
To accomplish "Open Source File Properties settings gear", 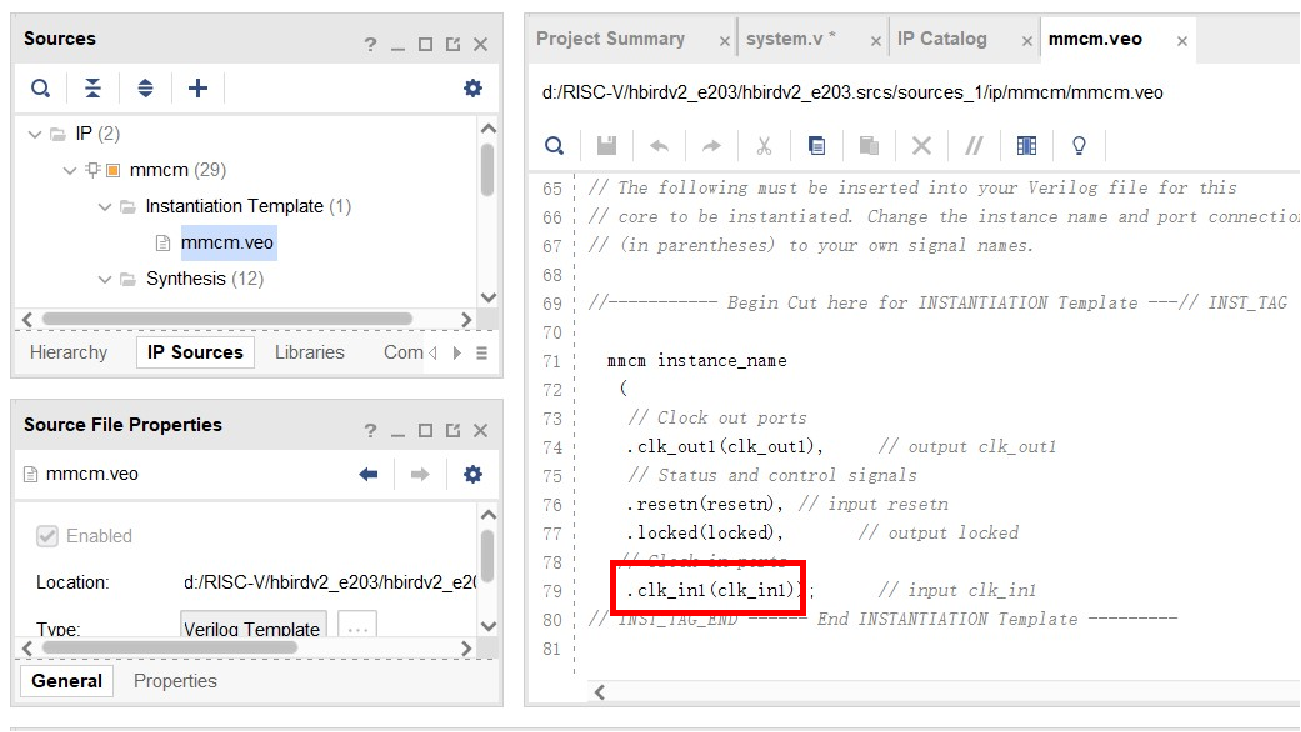I will (x=473, y=474).
